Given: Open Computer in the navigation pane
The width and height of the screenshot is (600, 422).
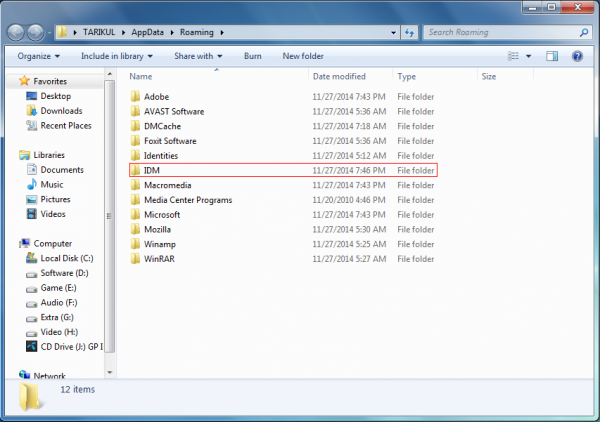Looking at the screenshot, I should [52, 244].
